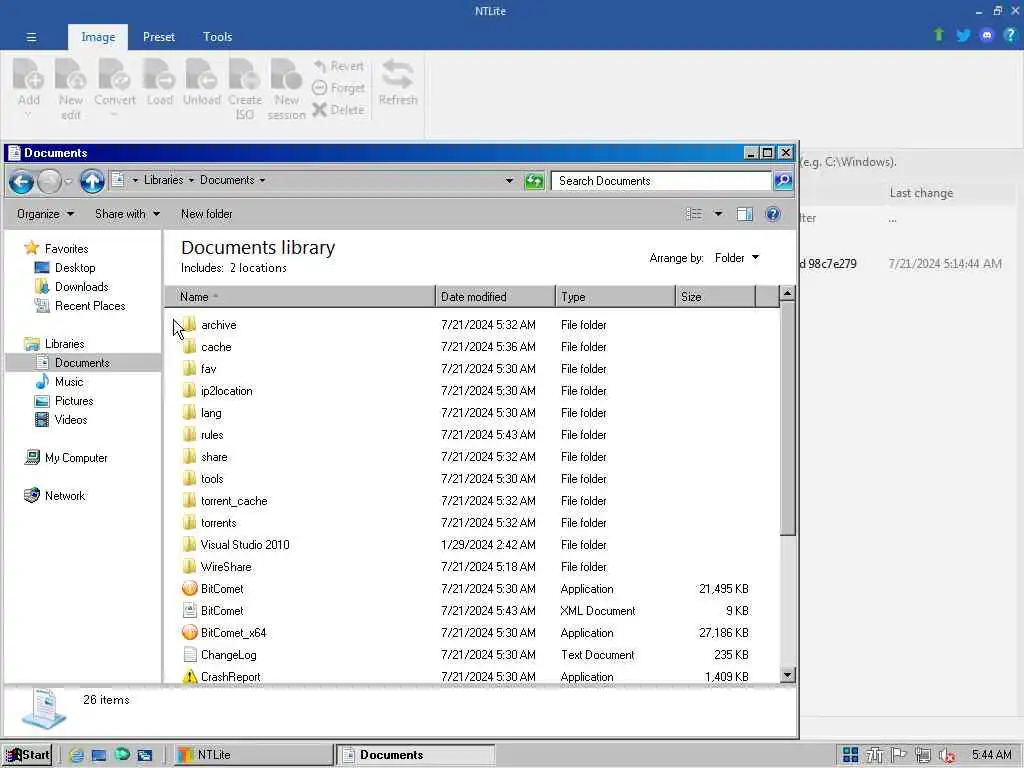Screen dimensions: 1024x768
Task: Click the Delete button in NTLite ribbon
Action: point(338,110)
